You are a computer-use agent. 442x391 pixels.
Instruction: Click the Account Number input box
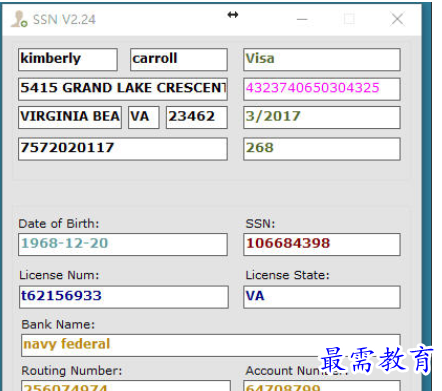click(x=322, y=386)
